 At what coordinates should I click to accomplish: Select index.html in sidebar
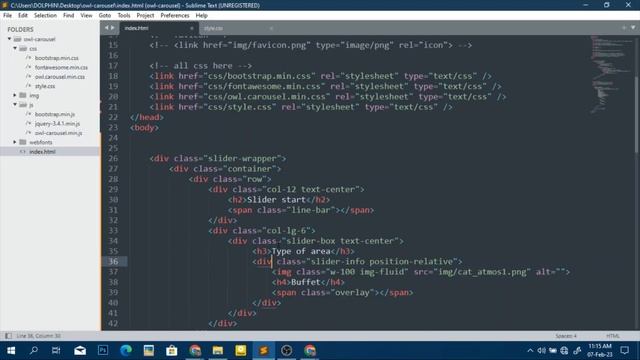[42, 151]
